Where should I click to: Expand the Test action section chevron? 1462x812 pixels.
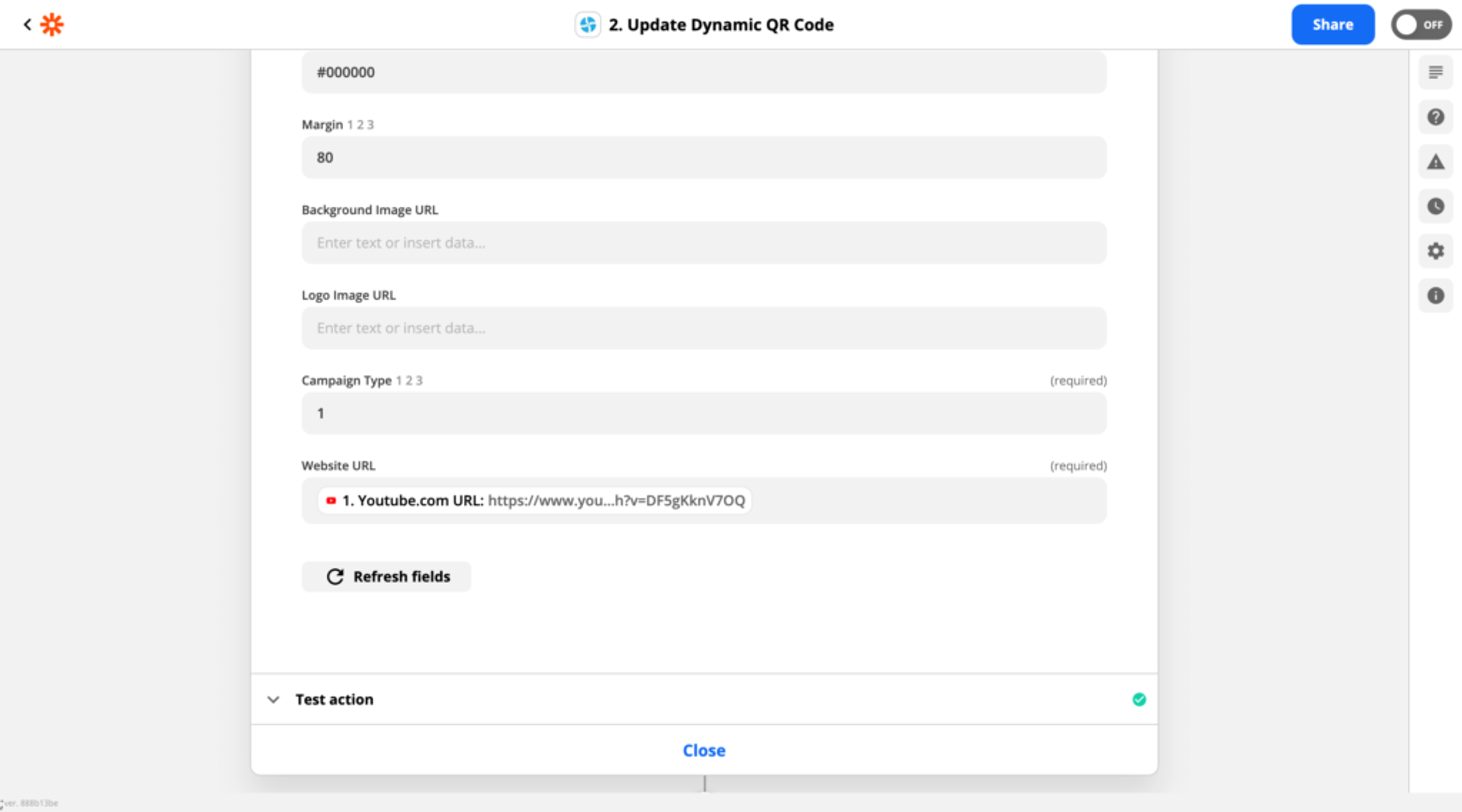click(x=273, y=699)
